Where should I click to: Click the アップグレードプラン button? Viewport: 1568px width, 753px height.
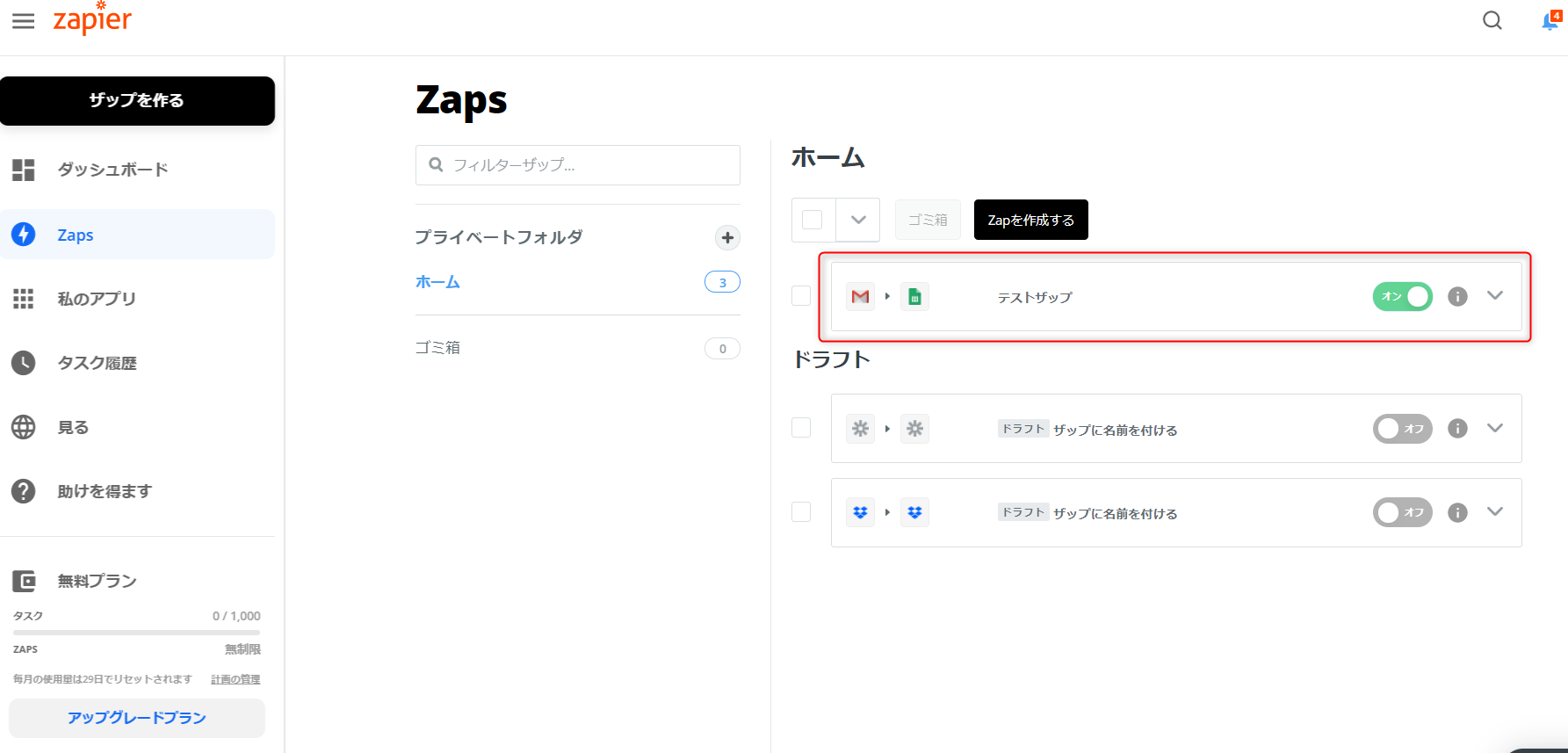[x=137, y=718]
